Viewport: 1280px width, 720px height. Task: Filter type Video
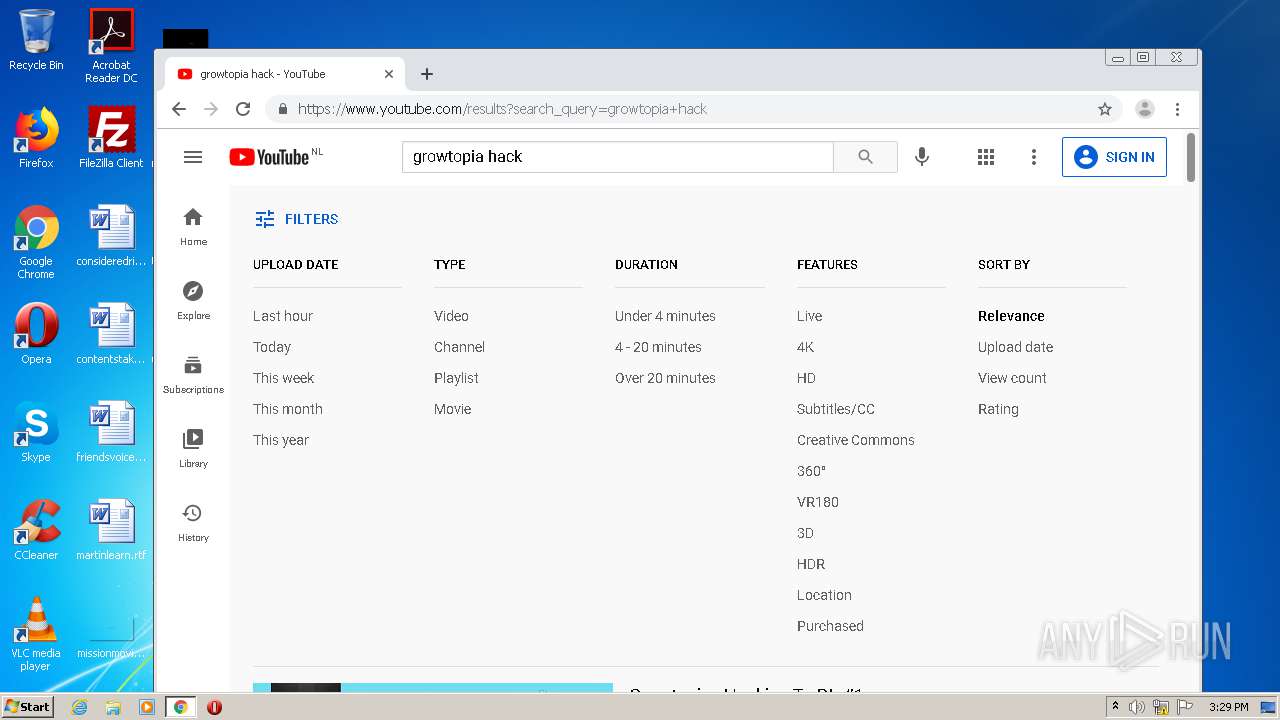pos(451,316)
